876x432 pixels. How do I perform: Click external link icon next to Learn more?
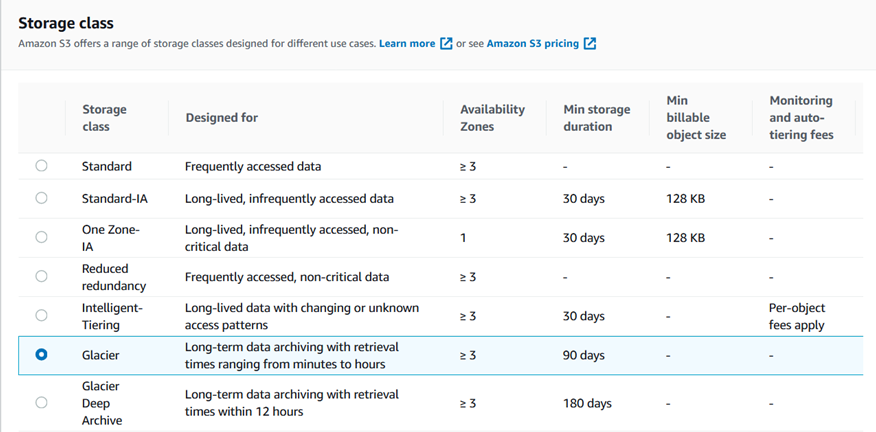click(x=446, y=44)
